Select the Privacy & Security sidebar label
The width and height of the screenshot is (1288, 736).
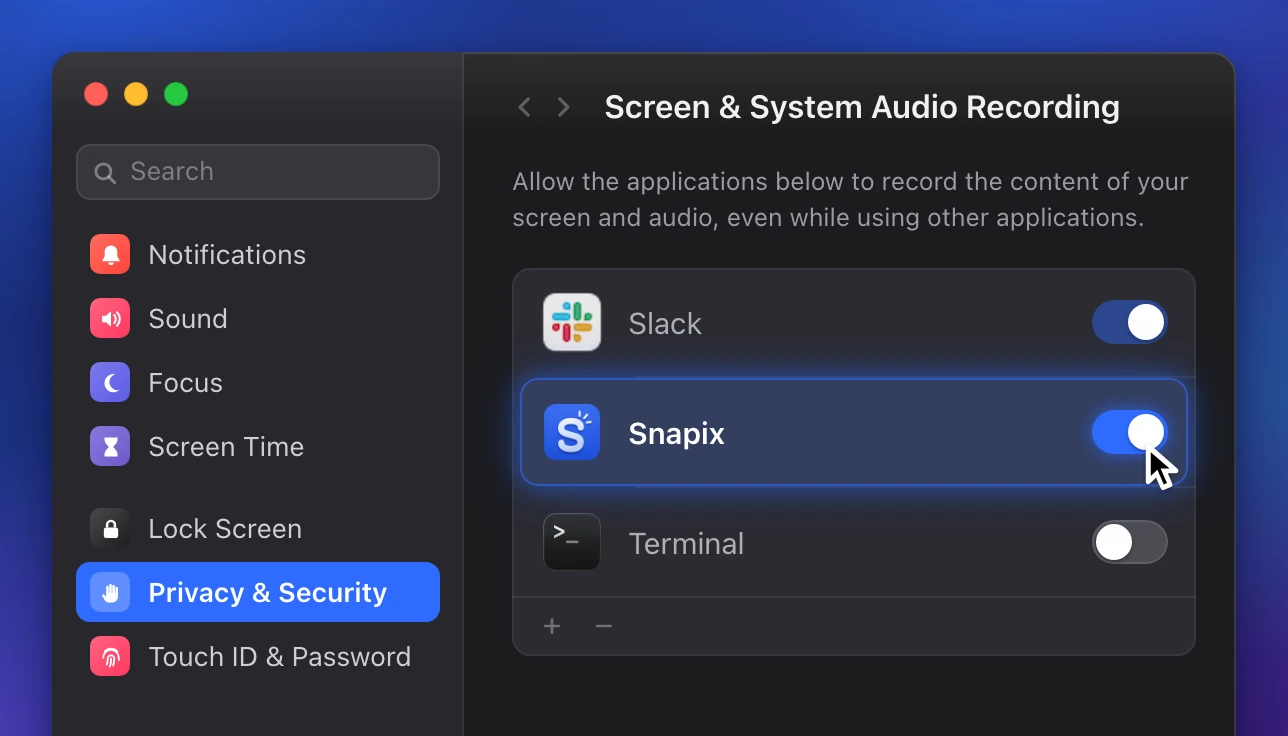click(267, 593)
